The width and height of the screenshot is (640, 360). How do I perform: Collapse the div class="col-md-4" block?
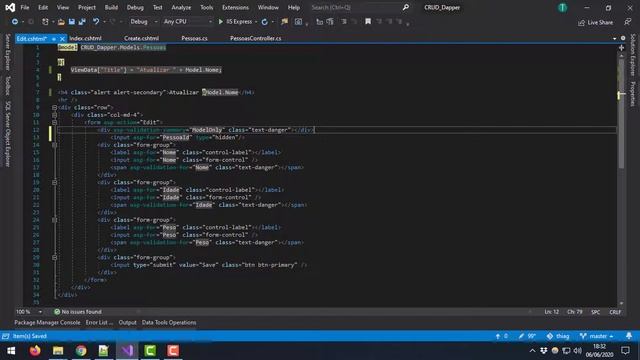coord(54,115)
